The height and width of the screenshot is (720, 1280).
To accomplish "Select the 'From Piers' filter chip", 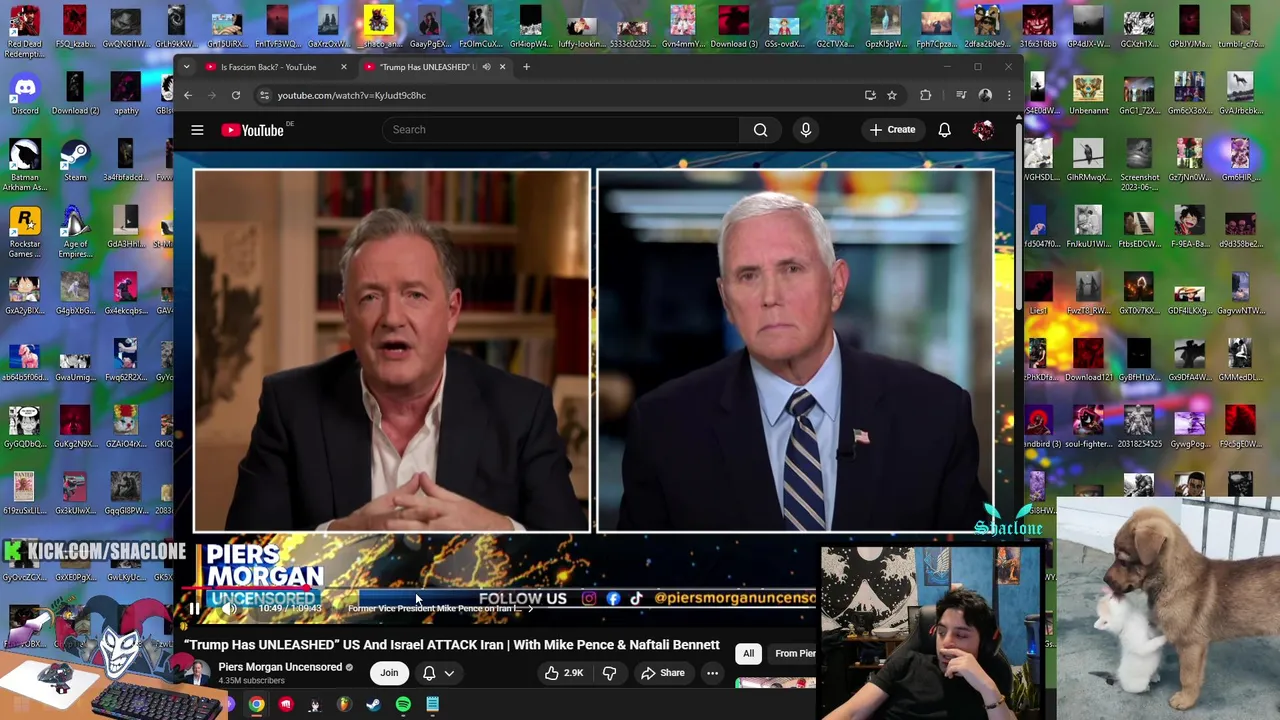I will [x=794, y=654].
